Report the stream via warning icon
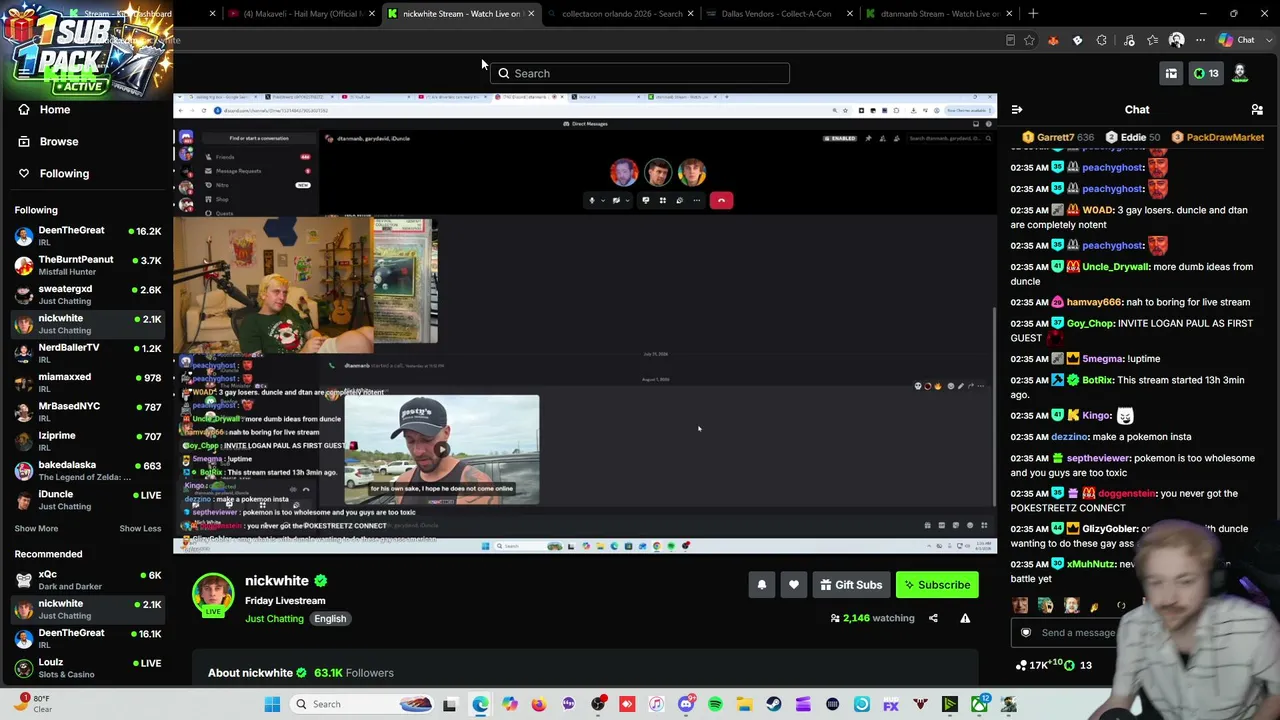Screen dimensions: 1280x720 (x=965, y=618)
